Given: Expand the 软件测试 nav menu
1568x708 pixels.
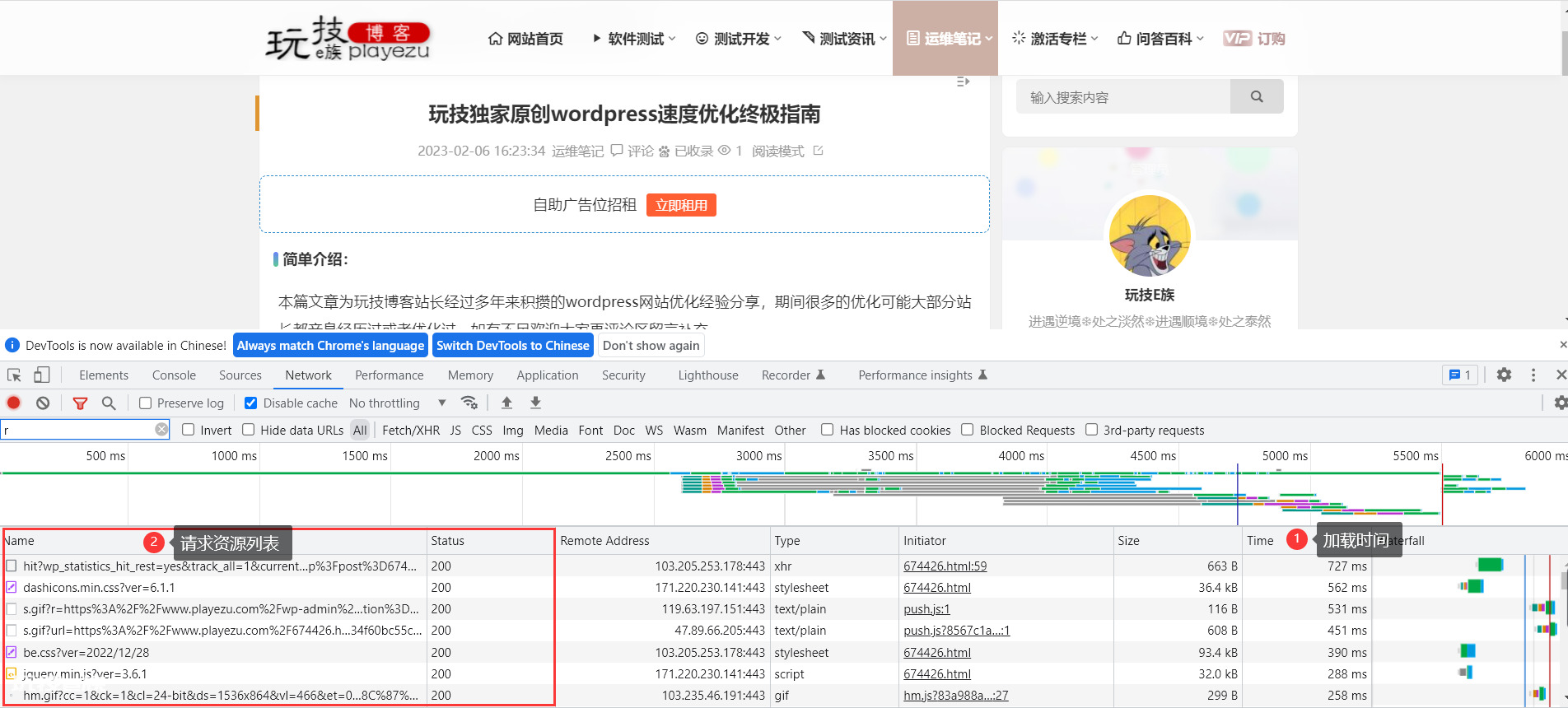Looking at the screenshot, I should (x=634, y=39).
